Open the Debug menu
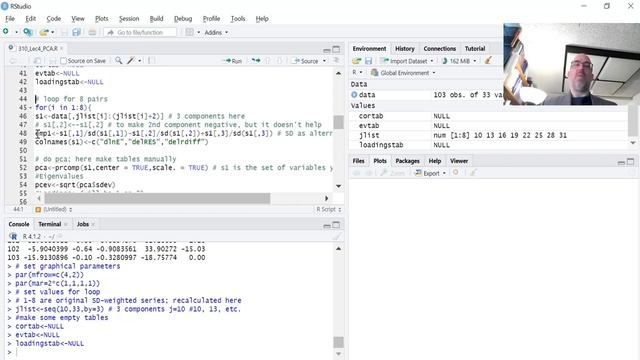The height and width of the screenshot is (360, 640). pyautogui.click(x=183, y=19)
